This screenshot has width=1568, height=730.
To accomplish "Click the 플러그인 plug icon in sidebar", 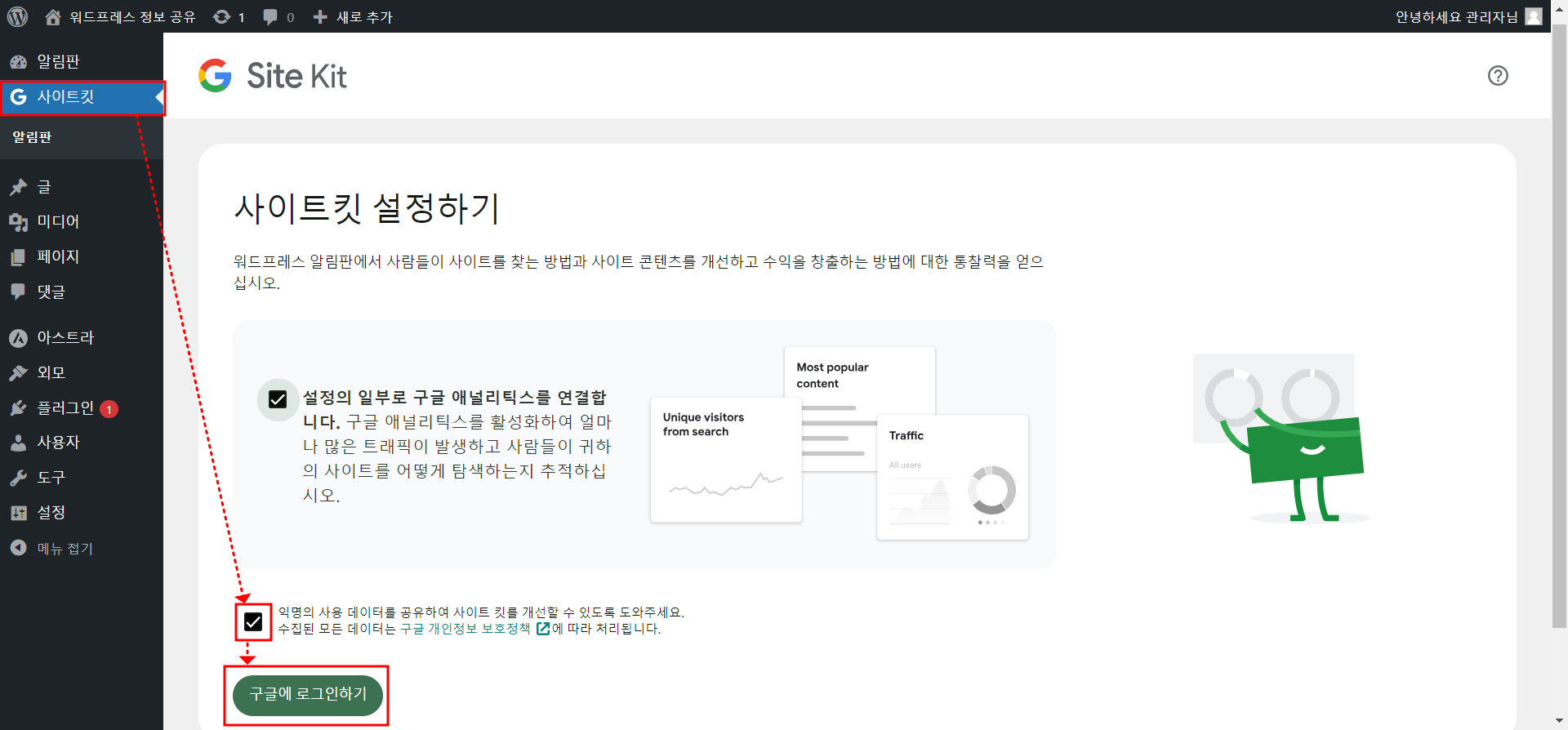I will click(x=18, y=408).
